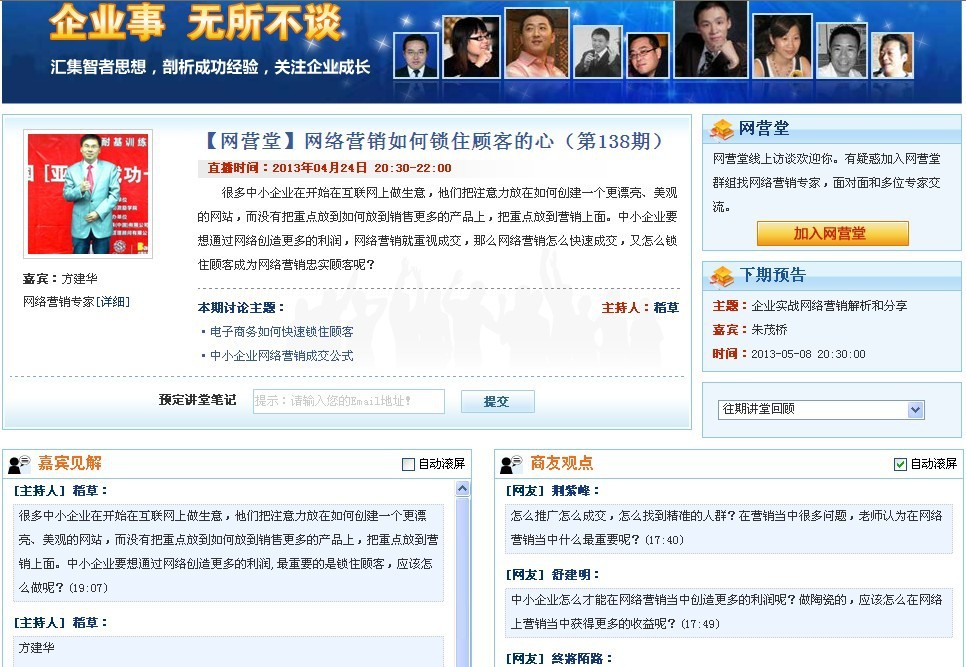The width and height of the screenshot is (966, 667).
Task: Click the 嘉宾见解 speaker icon
Action: click(x=20, y=464)
